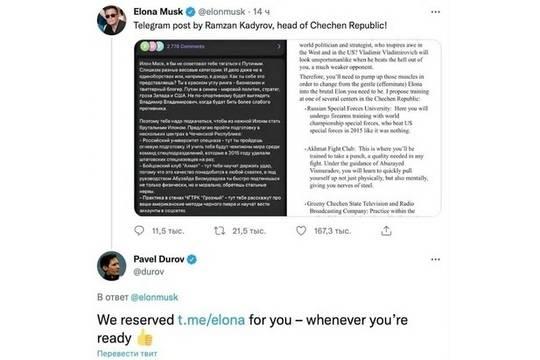The image size is (540, 360).
Task: Click the Перевести твит translate link
Action: (x=127, y=353)
